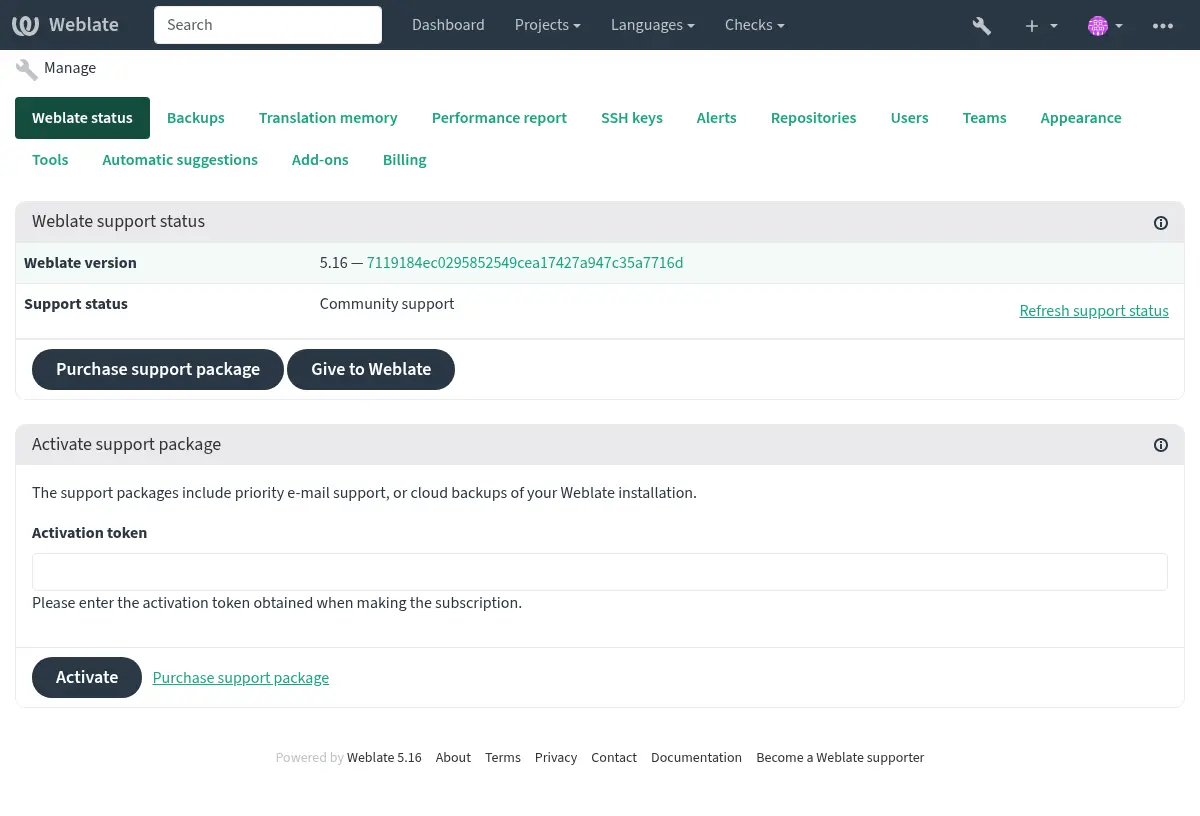Click Refresh support status link
Screen dimensions: 1200x816
click(1093, 311)
